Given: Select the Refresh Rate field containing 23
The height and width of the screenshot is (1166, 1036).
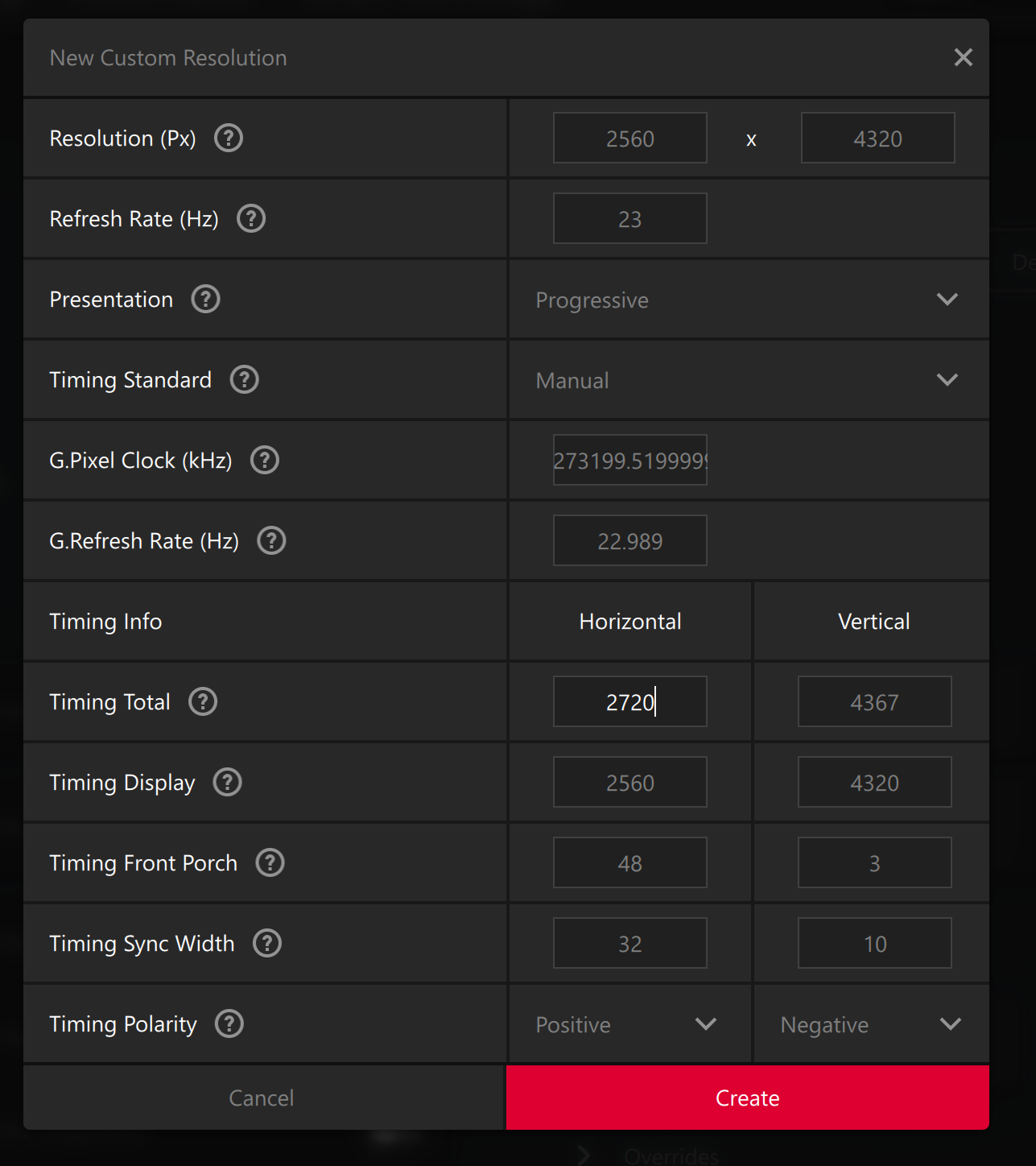Looking at the screenshot, I should 629,219.
